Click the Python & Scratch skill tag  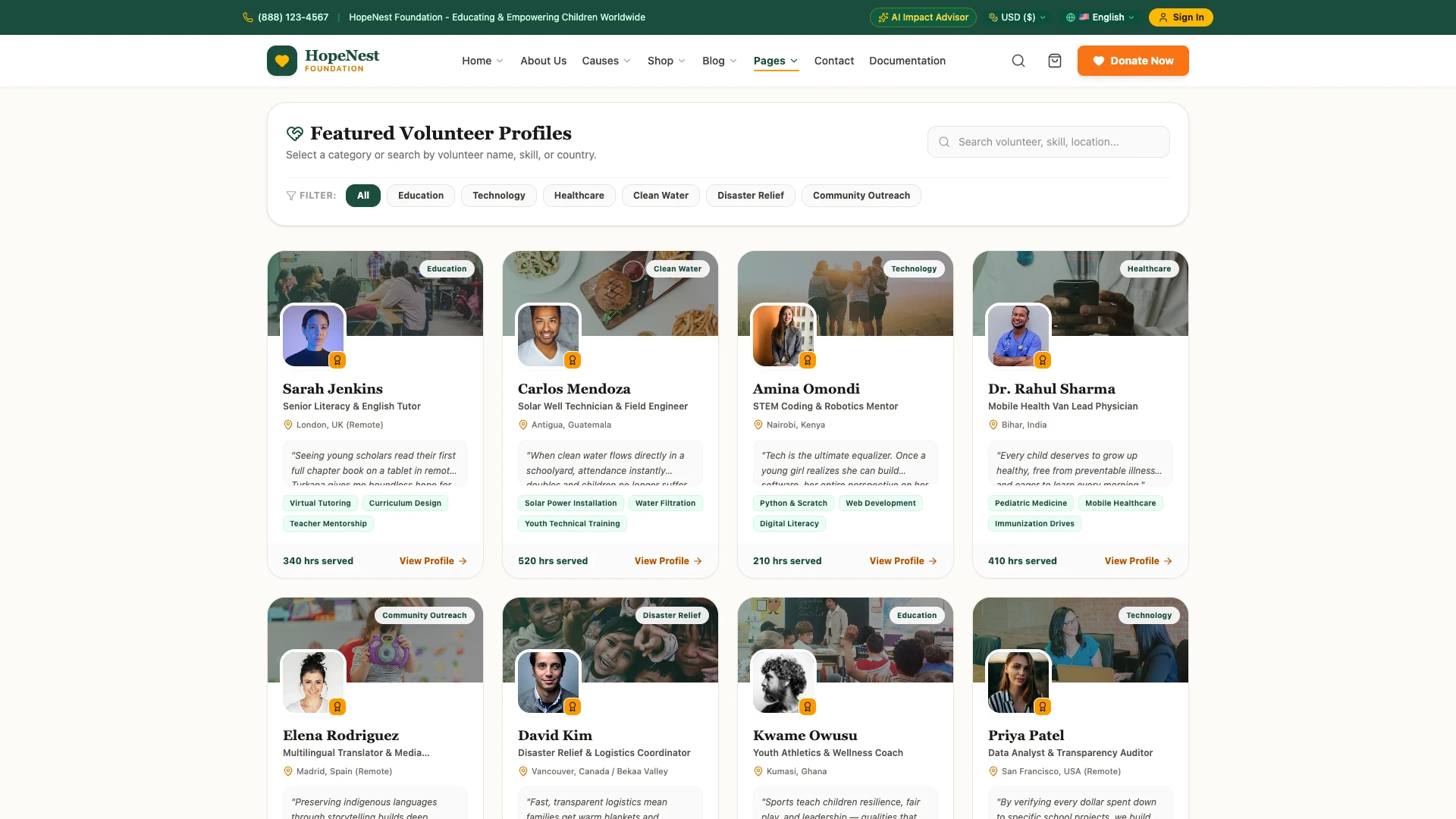(793, 504)
